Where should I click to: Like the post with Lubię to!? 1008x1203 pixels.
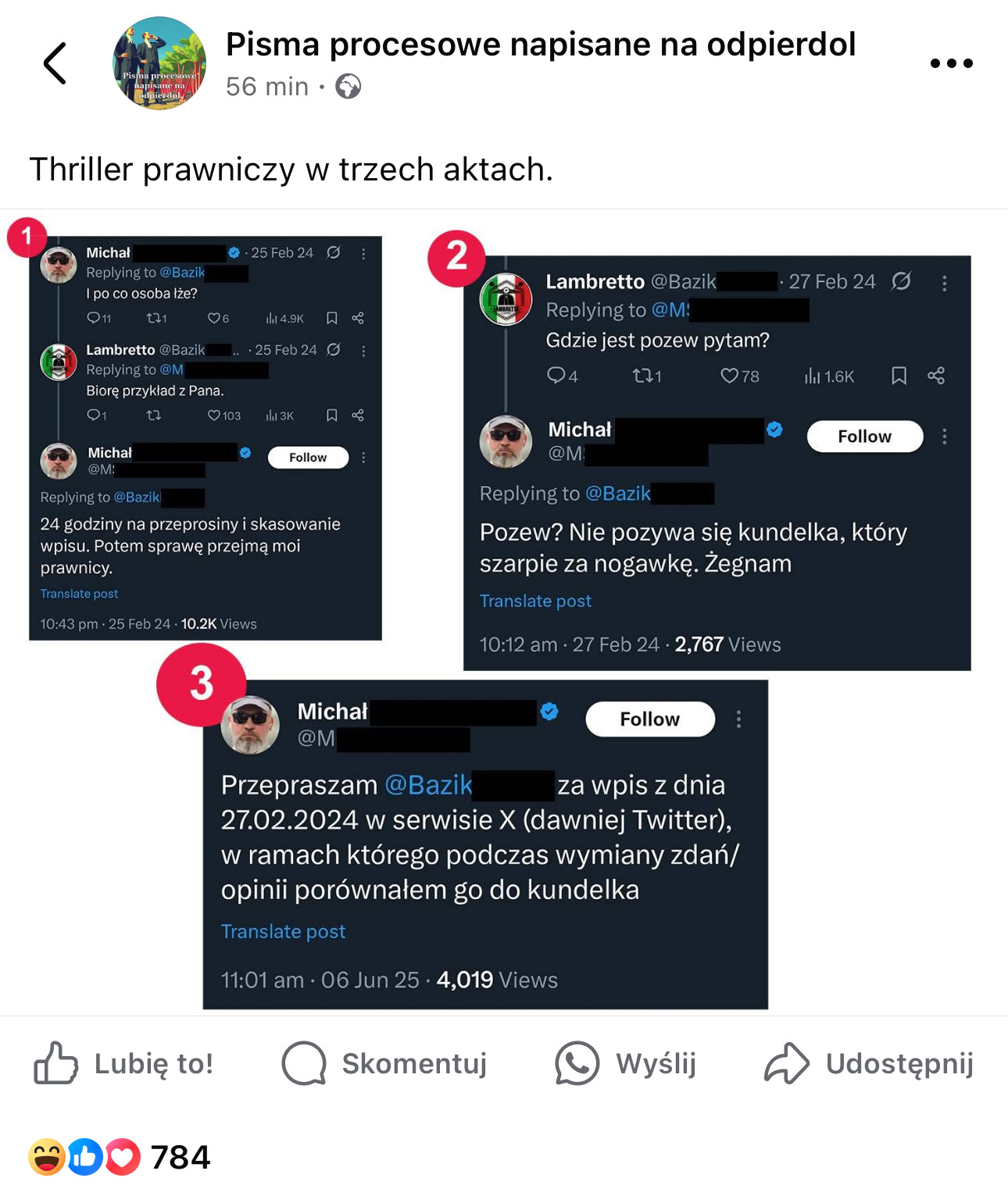pos(123,1063)
